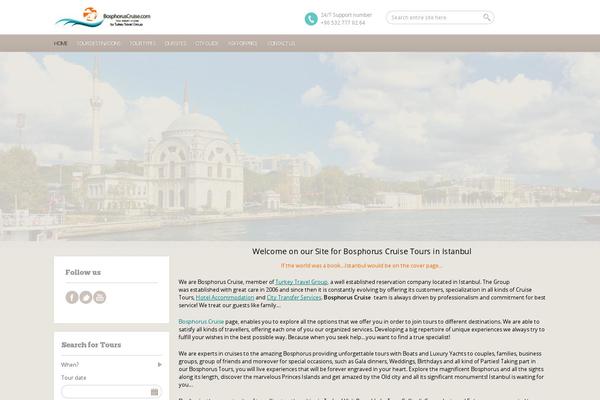
Task: Expand the When? section arrow
Action: coord(160,364)
